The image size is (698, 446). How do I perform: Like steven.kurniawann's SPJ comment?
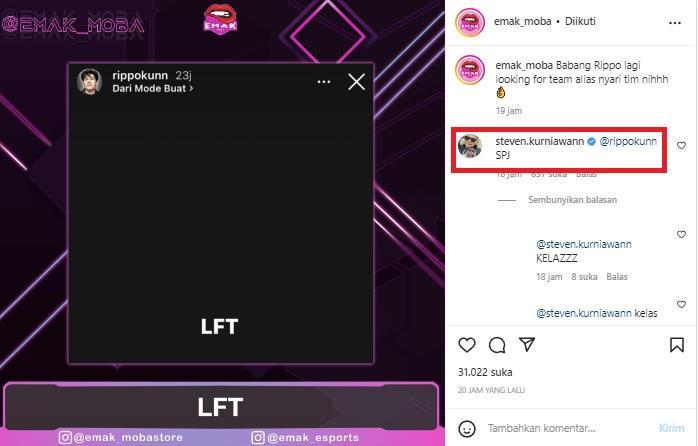681,146
